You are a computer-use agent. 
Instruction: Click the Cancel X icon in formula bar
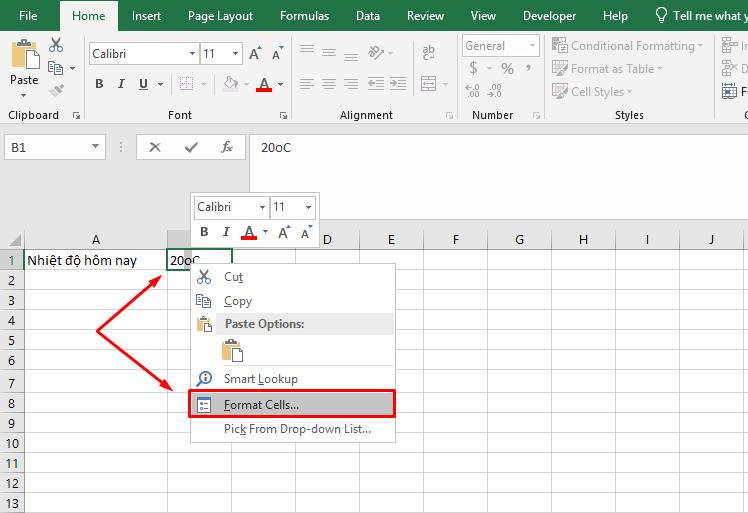[155, 147]
